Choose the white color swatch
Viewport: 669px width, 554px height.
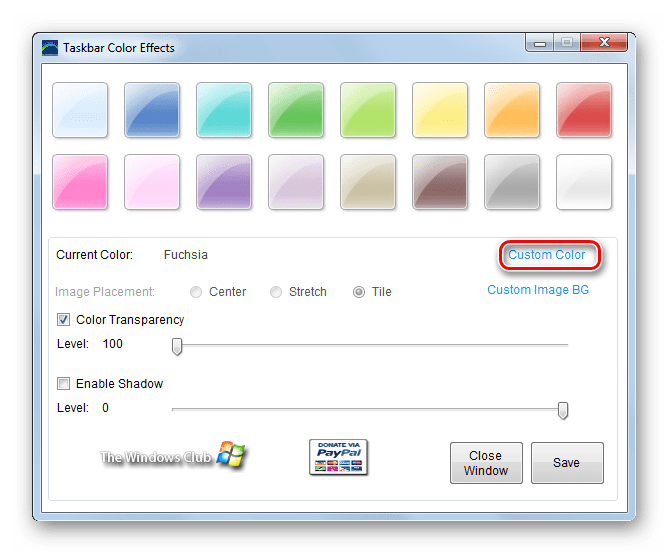click(584, 182)
